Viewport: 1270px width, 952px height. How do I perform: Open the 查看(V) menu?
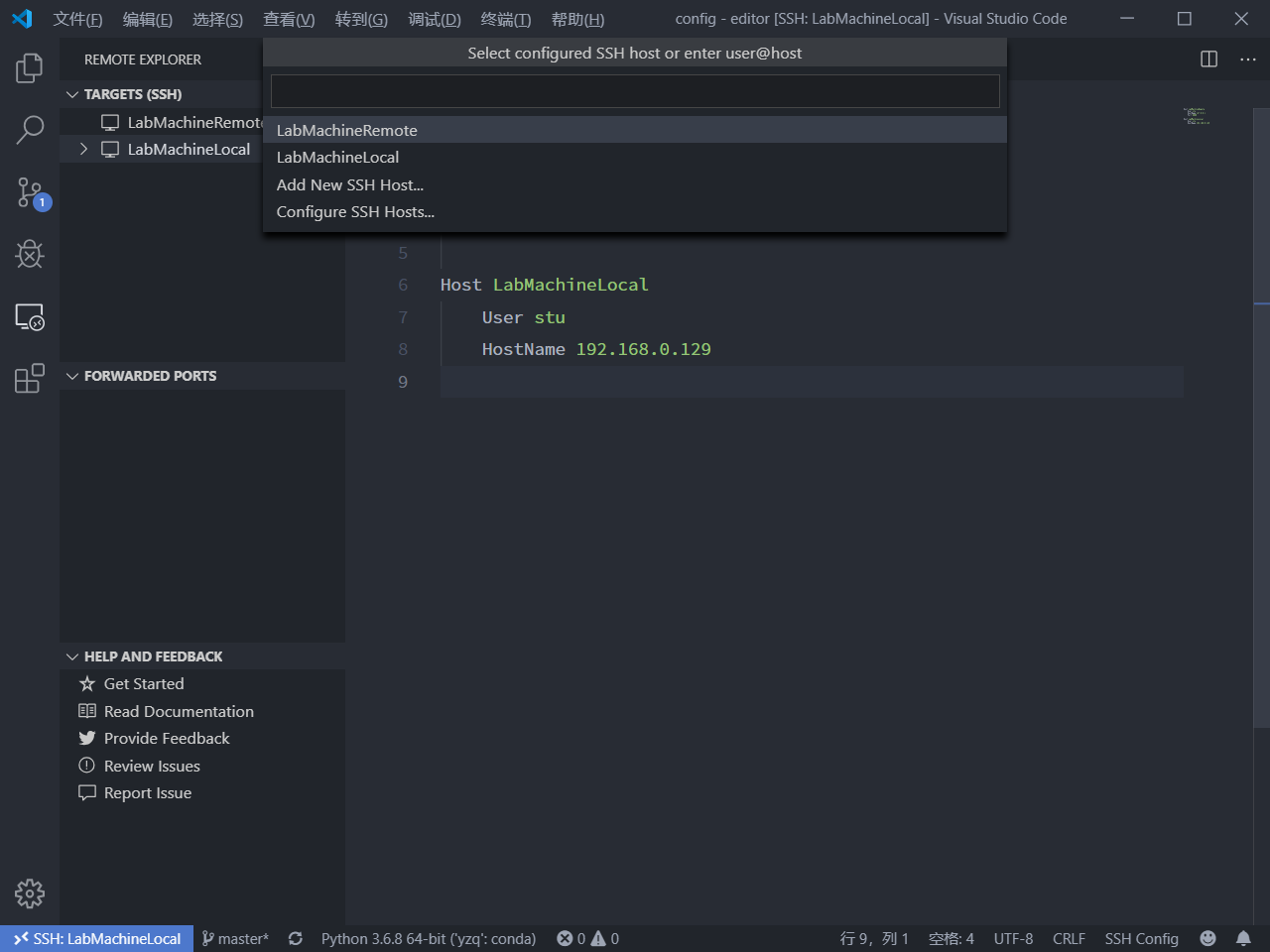pos(289,19)
